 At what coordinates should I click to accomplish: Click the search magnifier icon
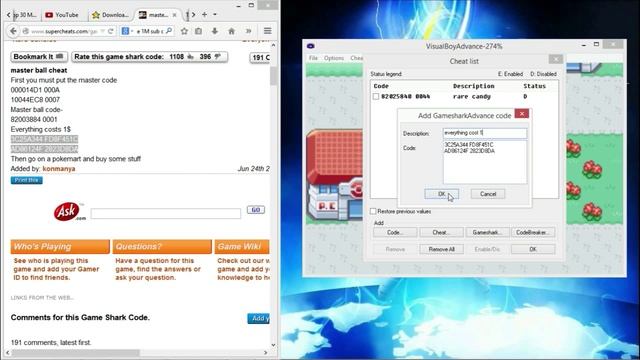click(169, 31)
